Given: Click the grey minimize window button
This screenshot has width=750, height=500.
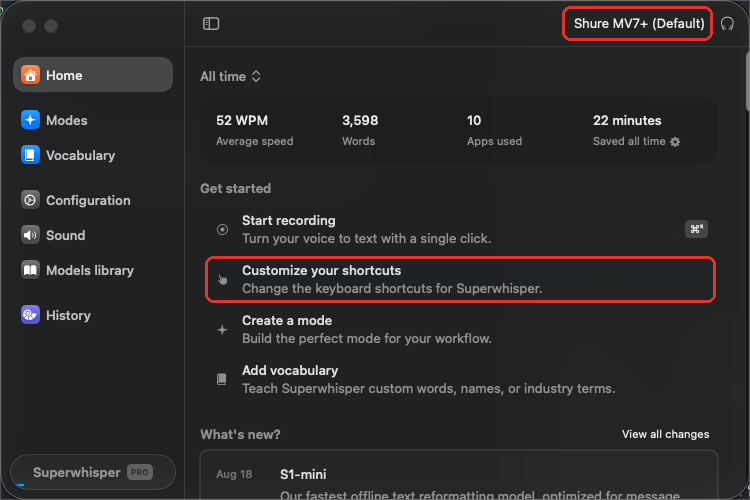Looking at the screenshot, I should pos(51,26).
